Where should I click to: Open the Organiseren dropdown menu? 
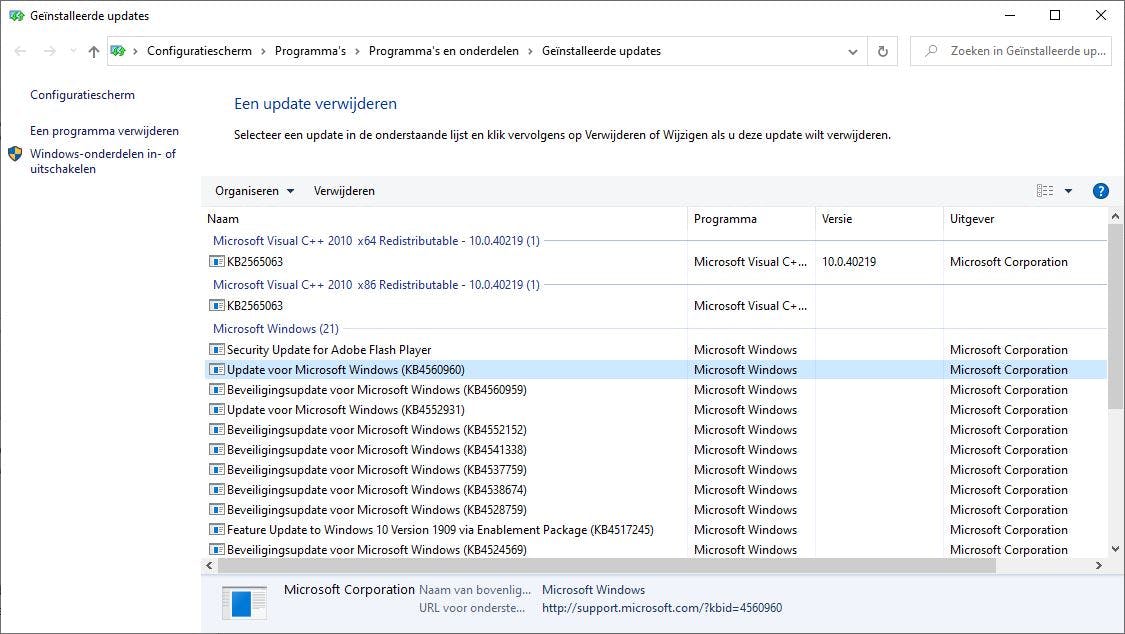[254, 191]
